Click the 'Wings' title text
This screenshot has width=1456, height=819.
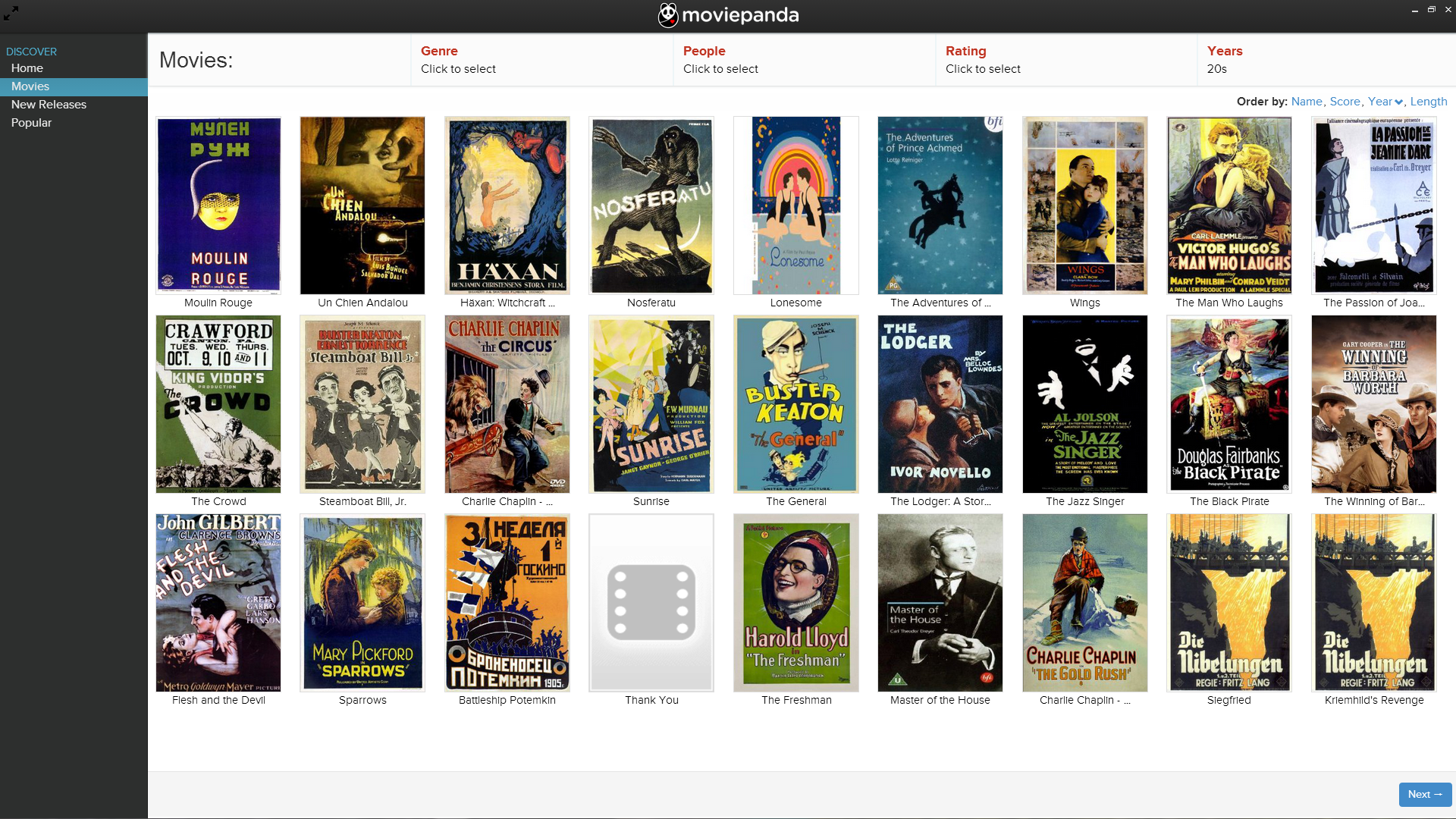[1085, 303]
